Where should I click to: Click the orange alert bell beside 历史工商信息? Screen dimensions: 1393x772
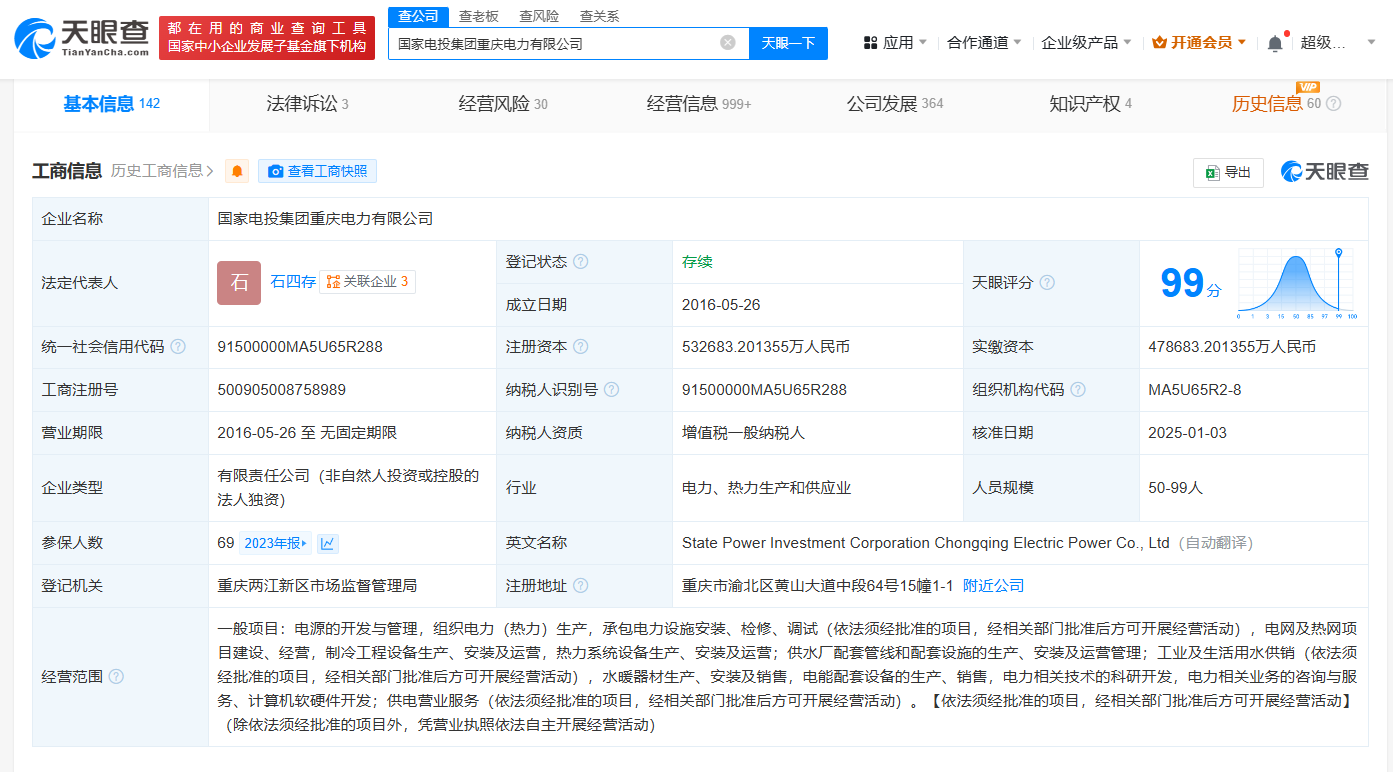click(237, 171)
